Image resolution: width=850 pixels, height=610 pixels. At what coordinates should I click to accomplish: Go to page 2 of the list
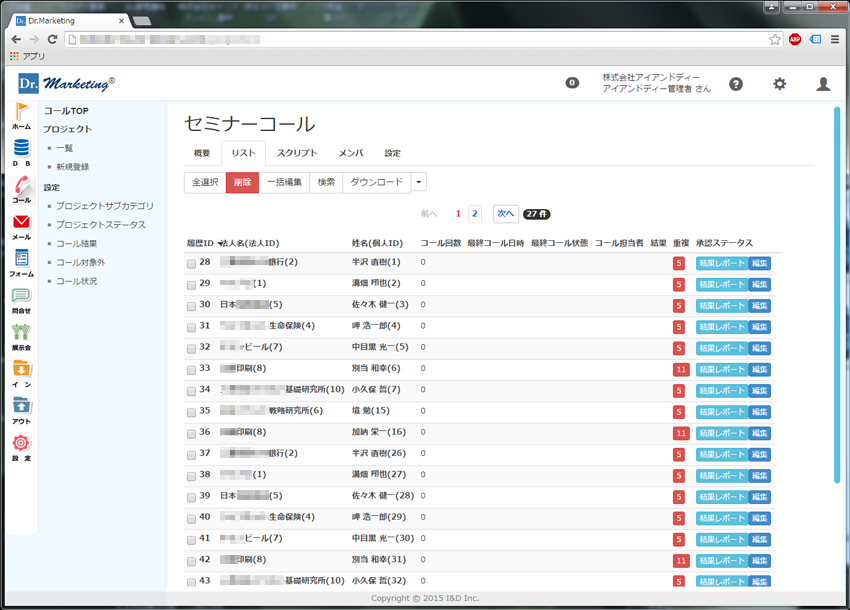coord(474,213)
